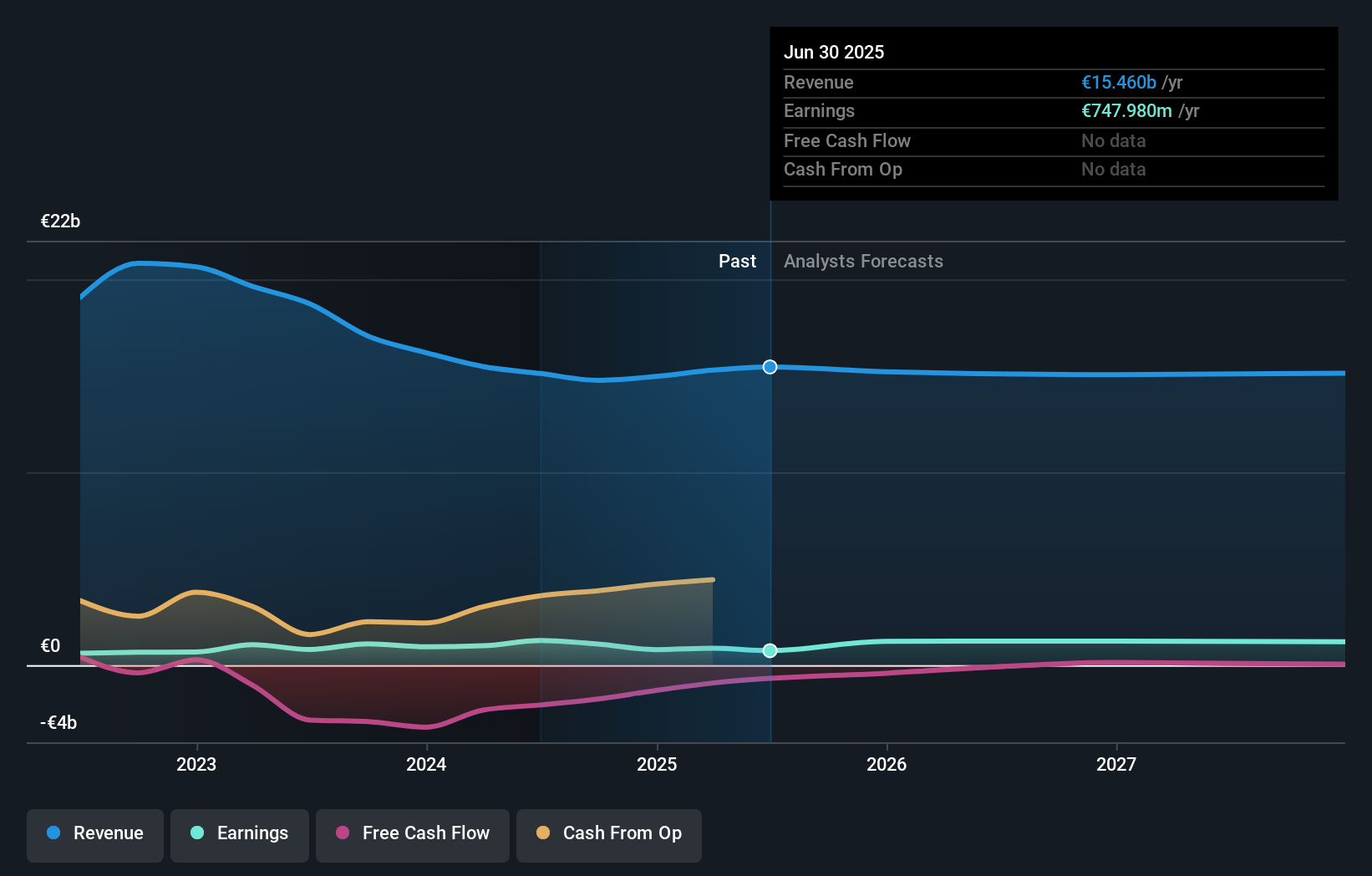This screenshot has height=876, width=1372.
Task: Toggle the Earnings series visibility
Action: (240, 833)
